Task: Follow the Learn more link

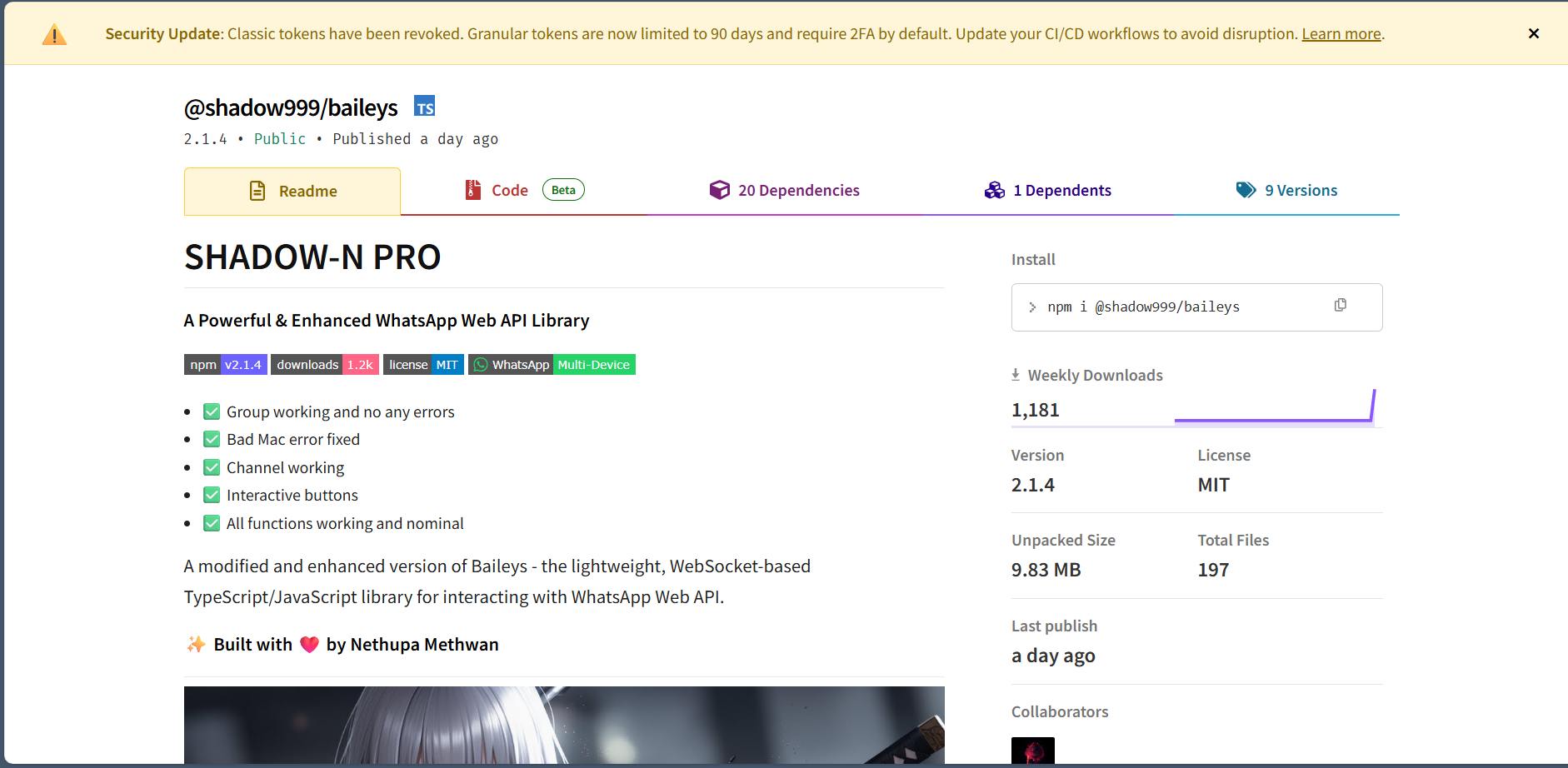Action: [1341, 34]
